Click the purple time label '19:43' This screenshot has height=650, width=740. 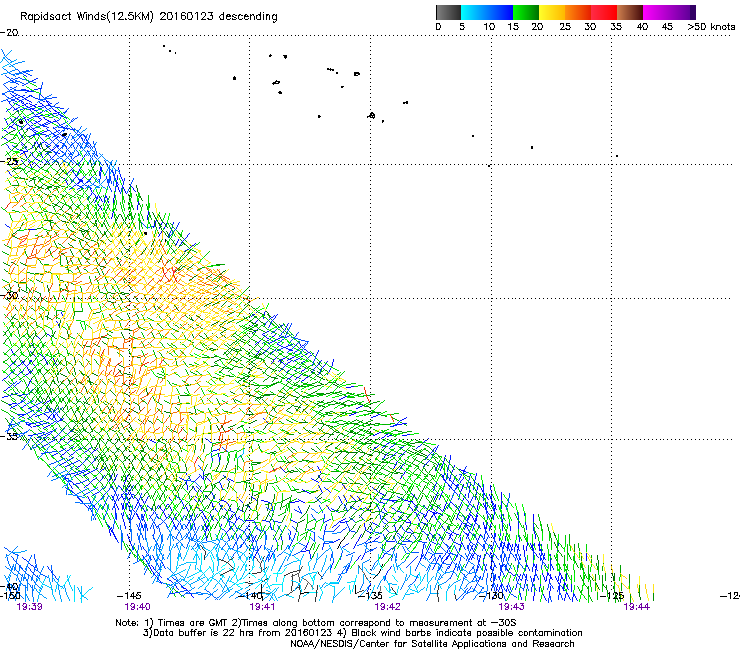point(512,607)
